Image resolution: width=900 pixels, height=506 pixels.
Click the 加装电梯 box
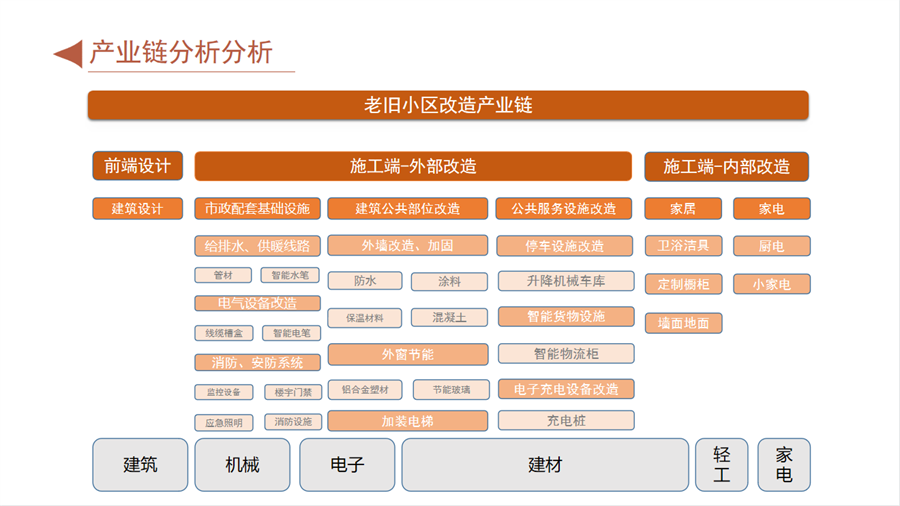408,421
